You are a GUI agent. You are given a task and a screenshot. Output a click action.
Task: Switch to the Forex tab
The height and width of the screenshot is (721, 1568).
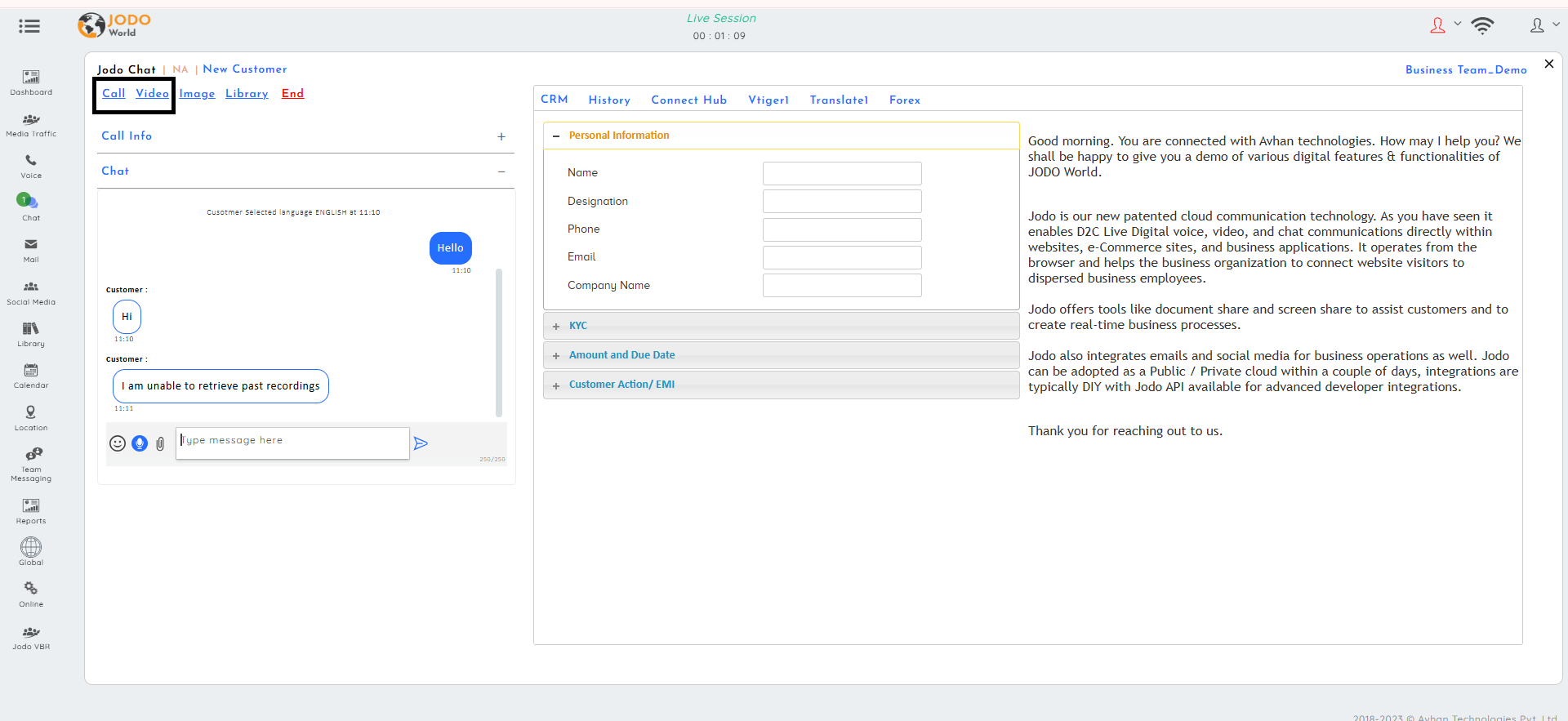click(905, 100)
